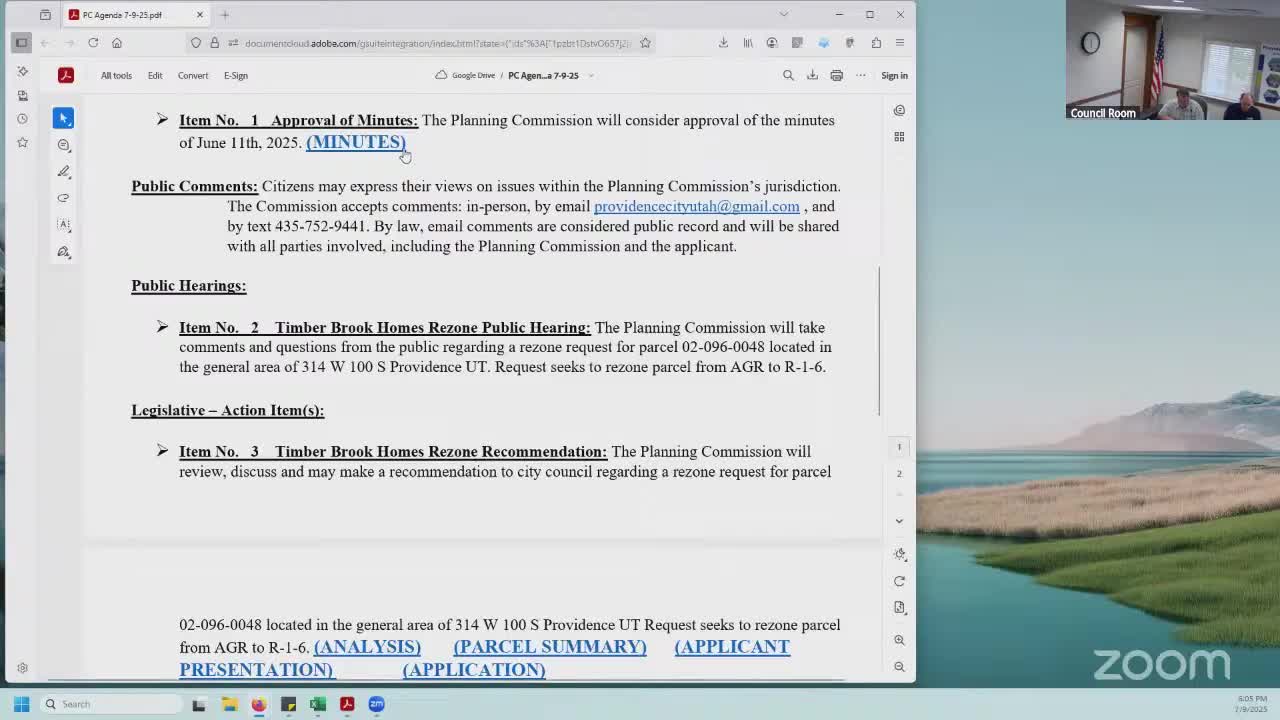
Task: Open Excel from the taskbar
Action: (x=318, y=704)
